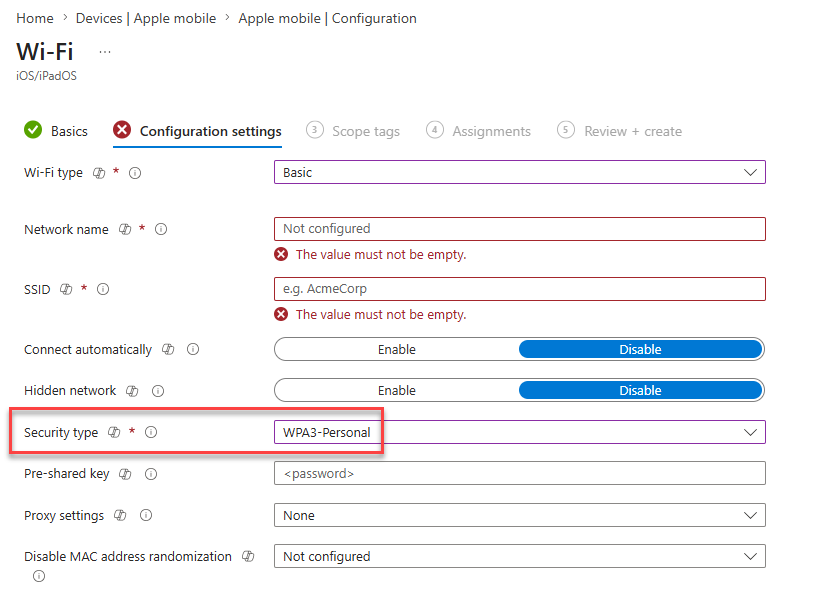Expand the Proxy settings dropdown showing None
836x593 pixels.
coord(520,515)
